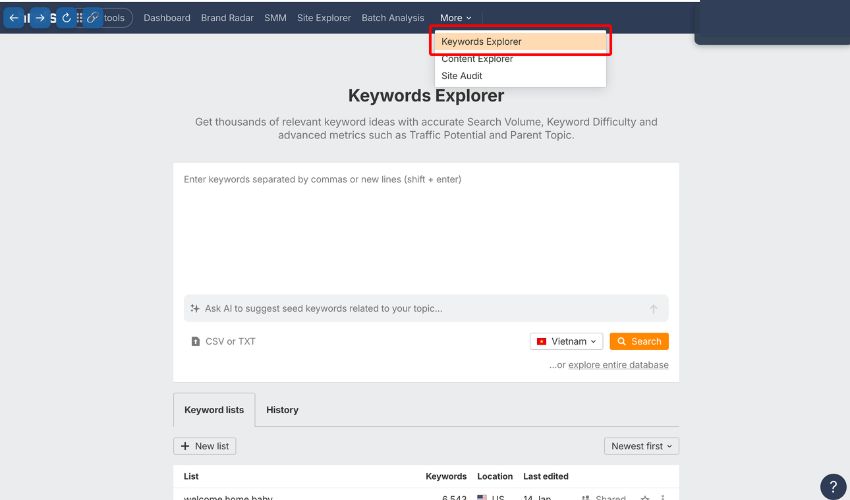Open the help question mark button
Image resolution: width=850 pixels, height=500 pixels.
tap(833, 487)
